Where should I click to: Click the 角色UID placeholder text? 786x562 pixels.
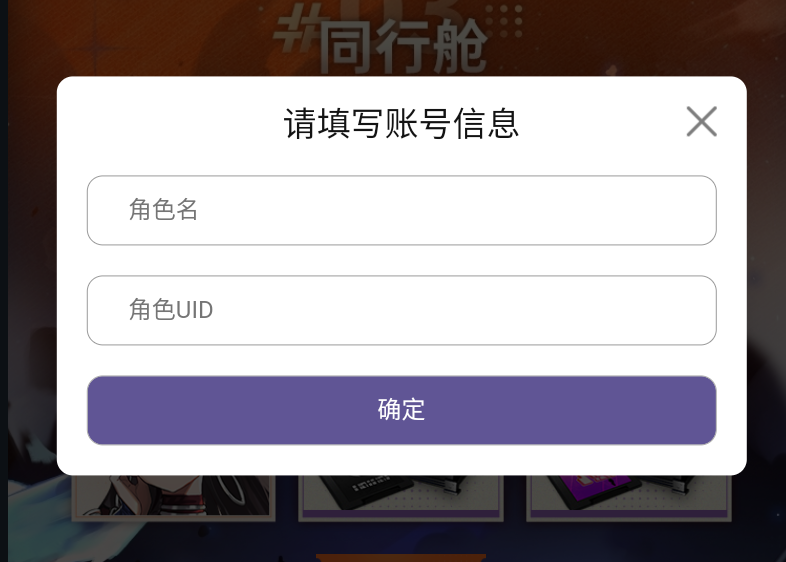coord(171,309)
